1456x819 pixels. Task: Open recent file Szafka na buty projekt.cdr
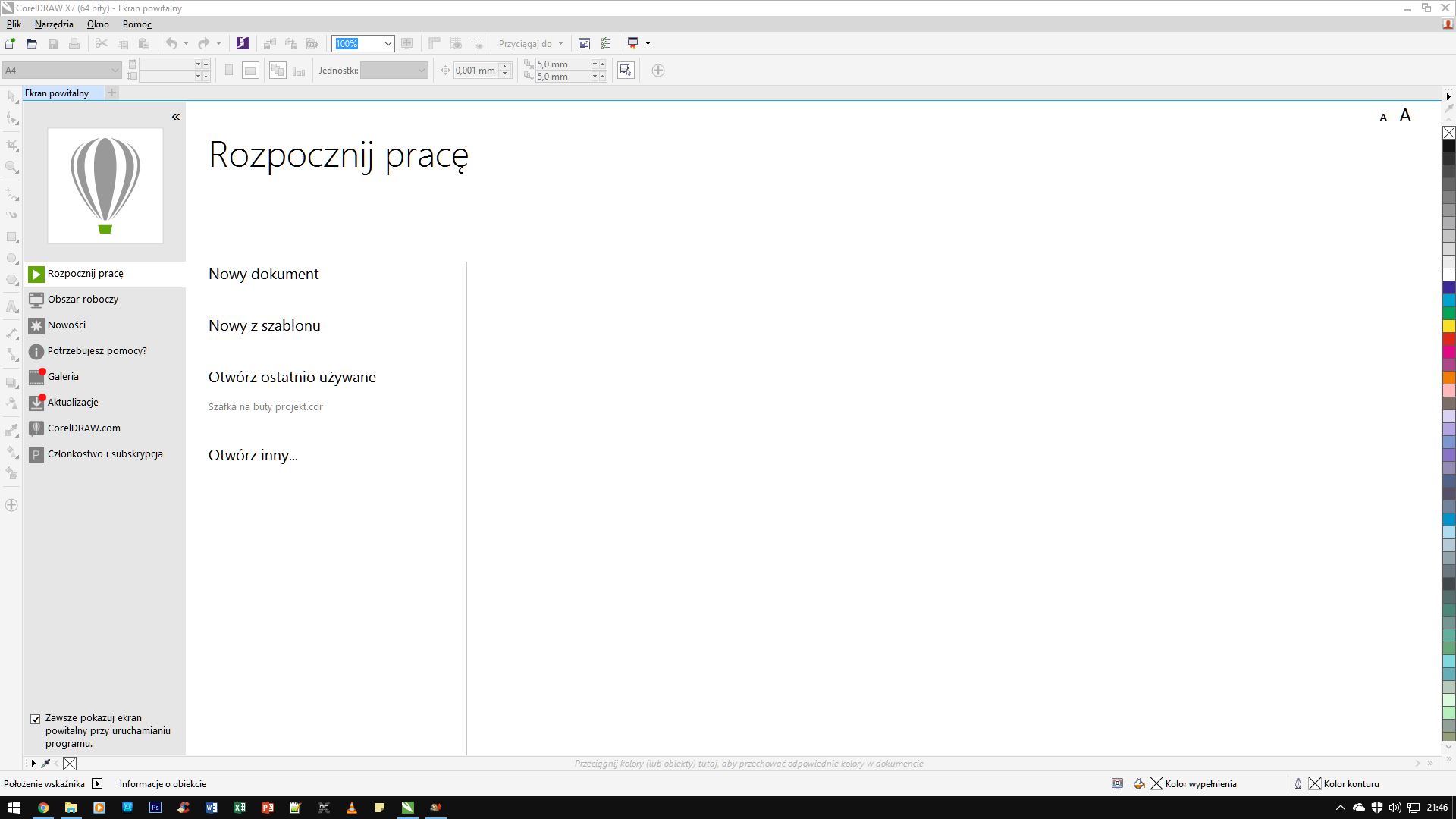point(265,407)
